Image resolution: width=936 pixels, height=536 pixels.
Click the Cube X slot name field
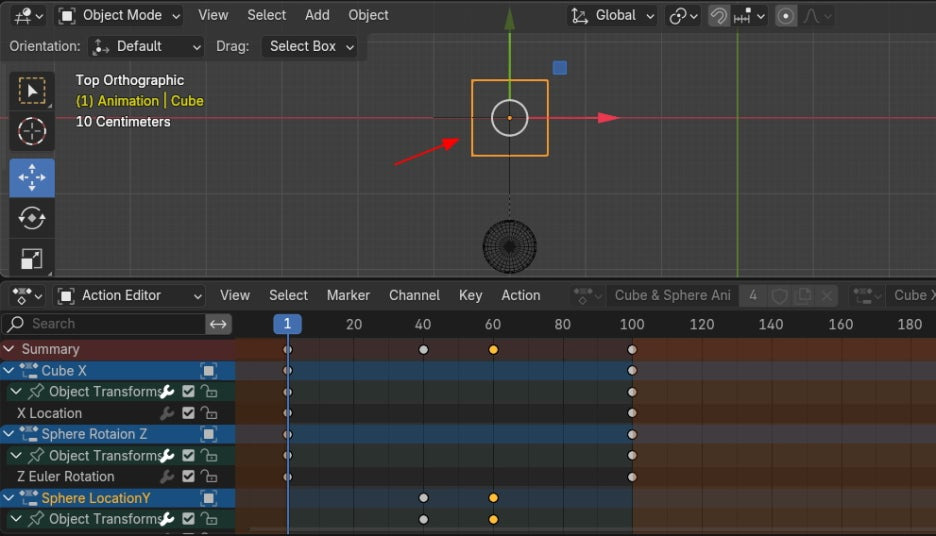[x=912, y=295]
